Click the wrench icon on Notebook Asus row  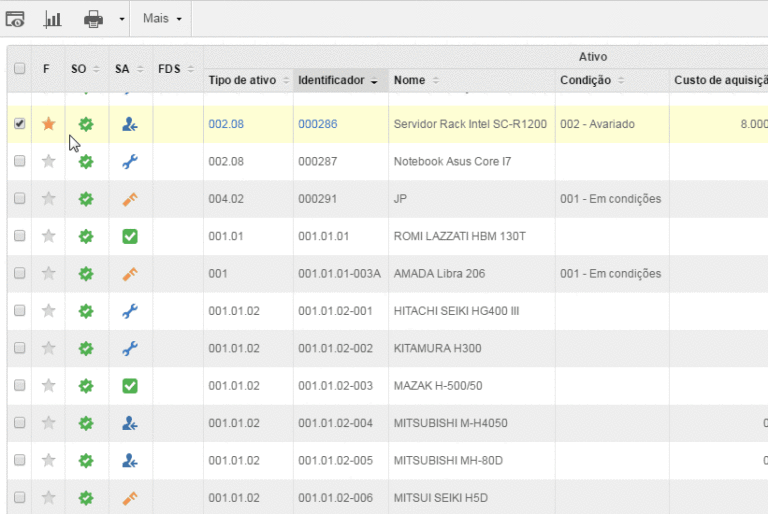point(129,161)
